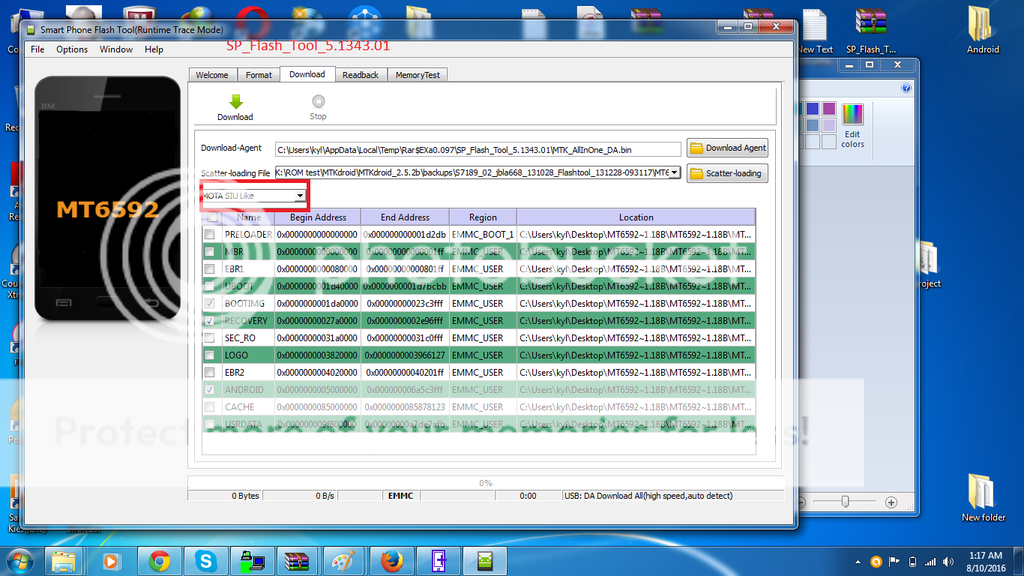Click the USB DA Download All status text
Image resolution: width=1024 pixels, height=576 pixels.
pyautogui.click(x=648, y=496)
